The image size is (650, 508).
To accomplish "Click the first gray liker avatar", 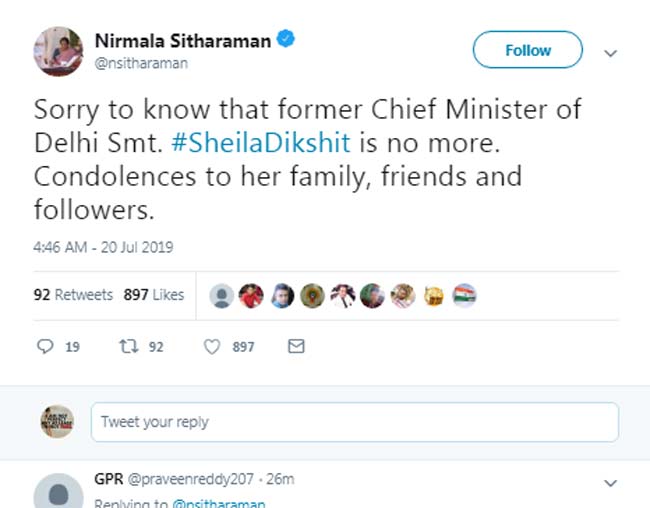I will click(x=222, y=295).
